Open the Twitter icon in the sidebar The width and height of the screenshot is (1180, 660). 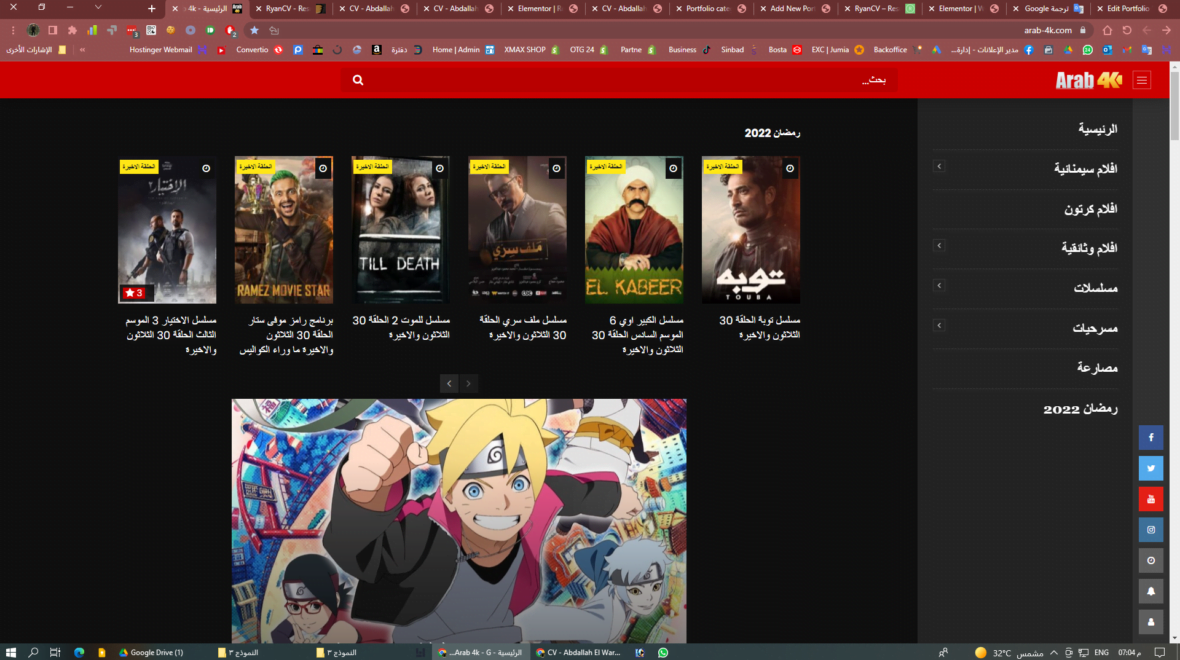[1151, 468]
